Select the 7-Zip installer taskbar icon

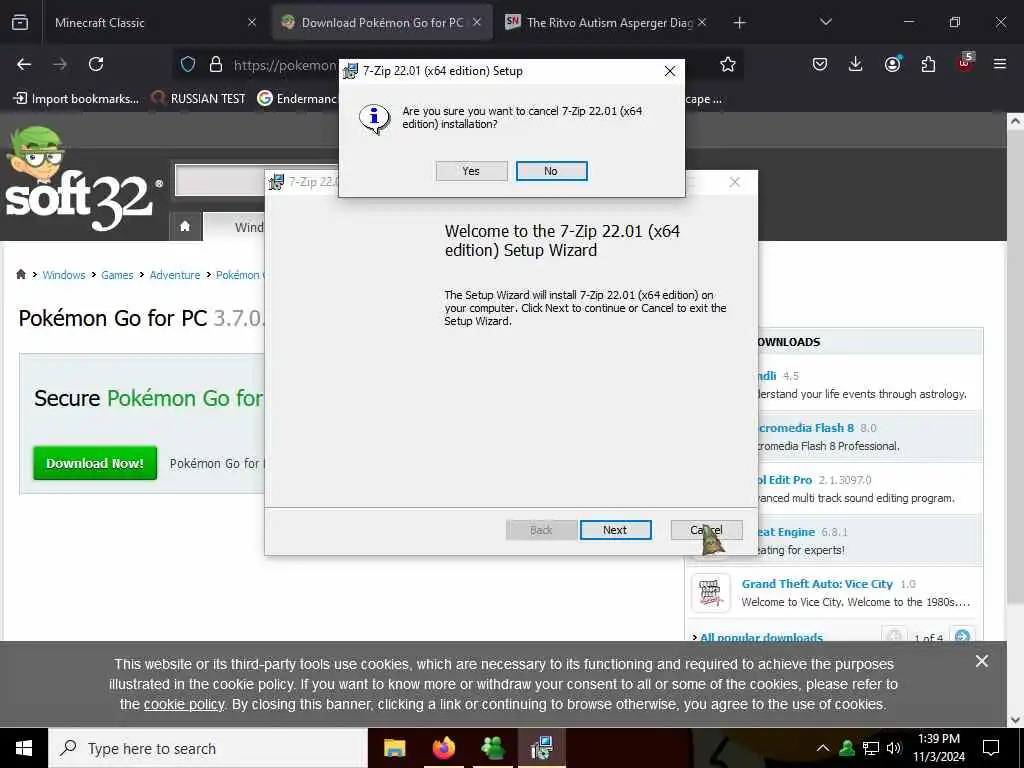click(542, 748)
